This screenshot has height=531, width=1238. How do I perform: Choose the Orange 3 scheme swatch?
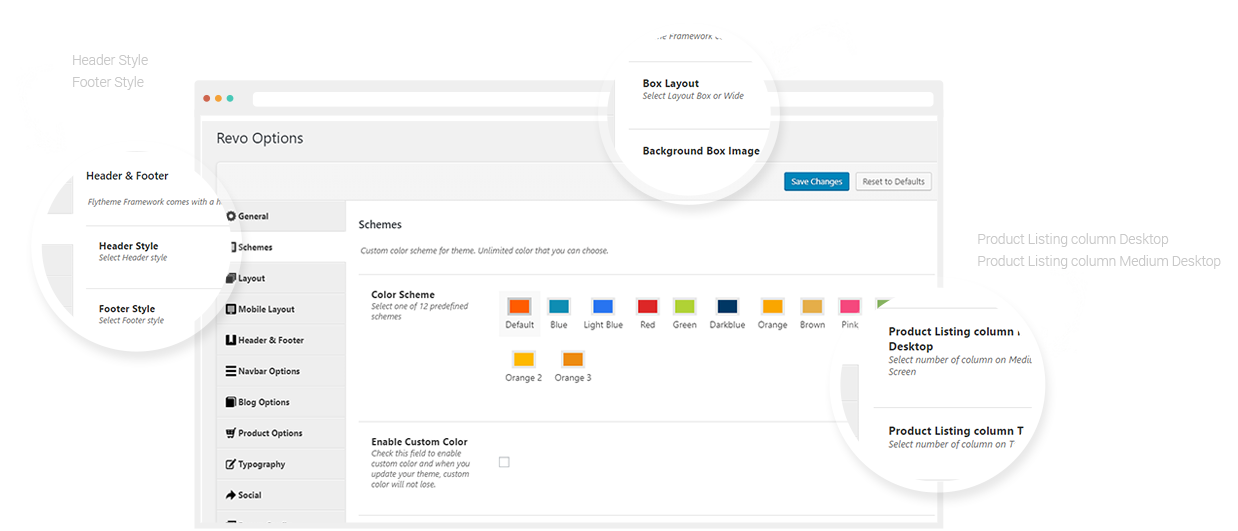coord(573,359)
